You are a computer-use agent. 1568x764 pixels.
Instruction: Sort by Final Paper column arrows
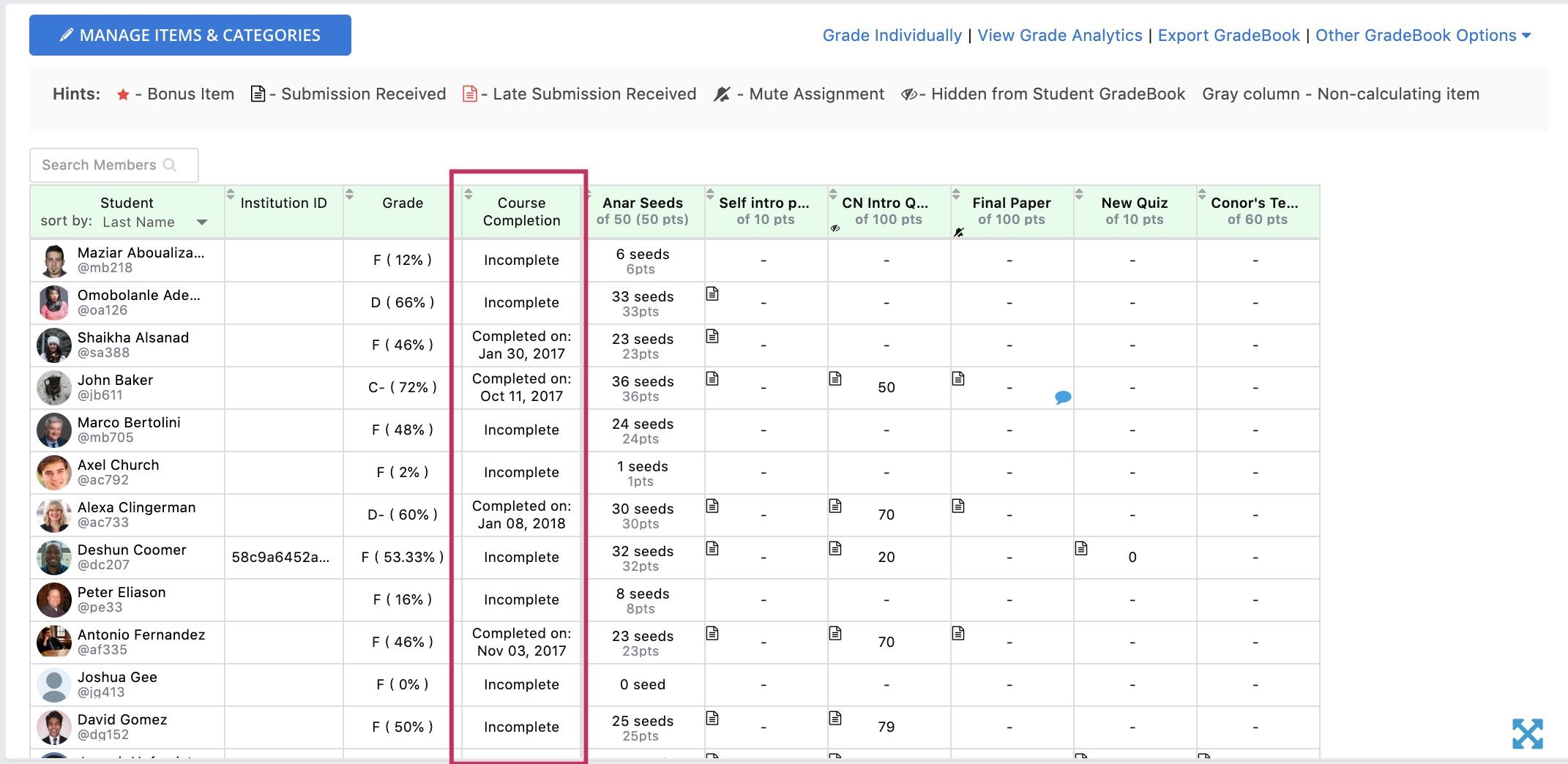click(956, 194)
